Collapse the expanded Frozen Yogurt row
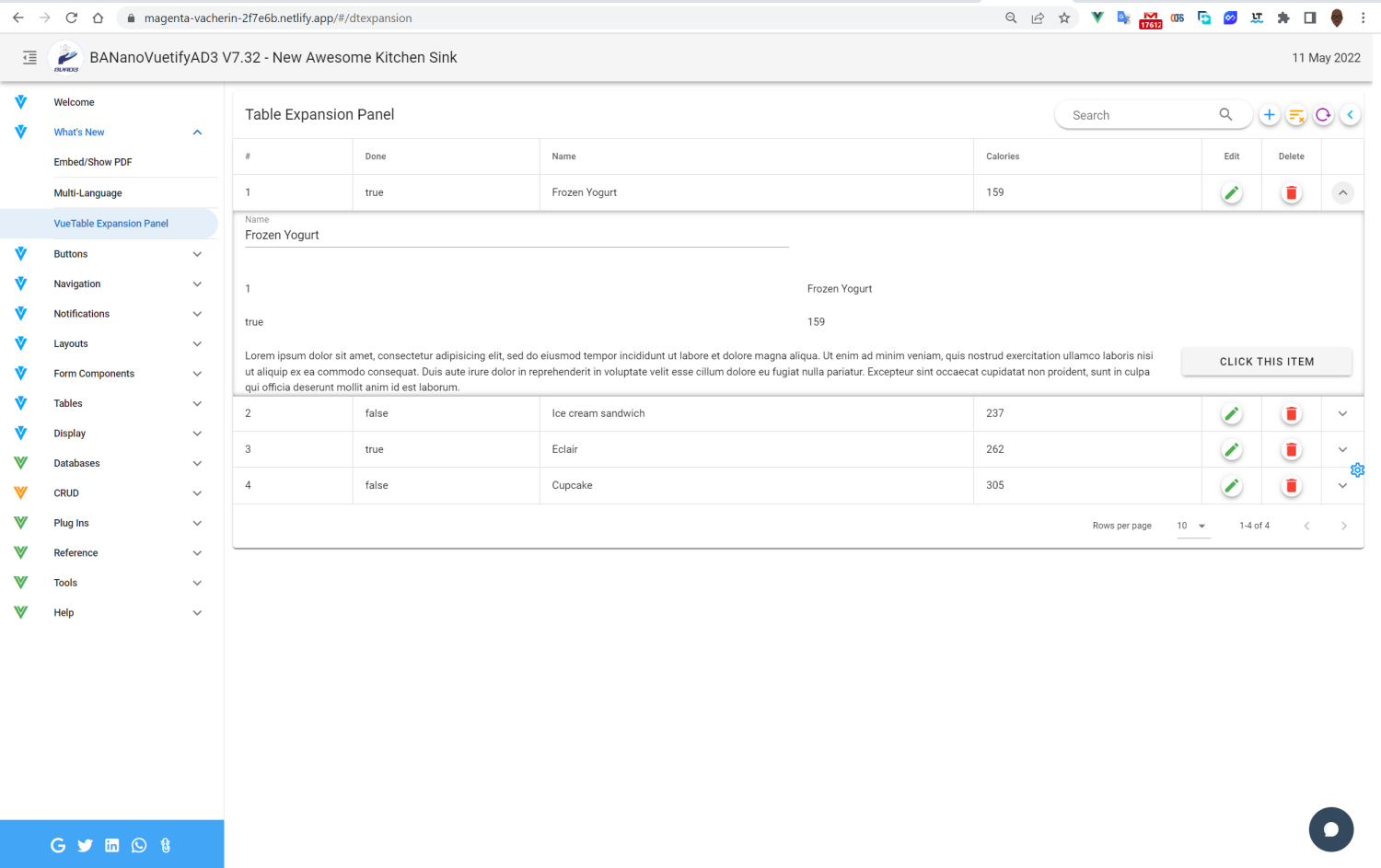This screenshot has height=868, width=1381. pos(1342,192)
